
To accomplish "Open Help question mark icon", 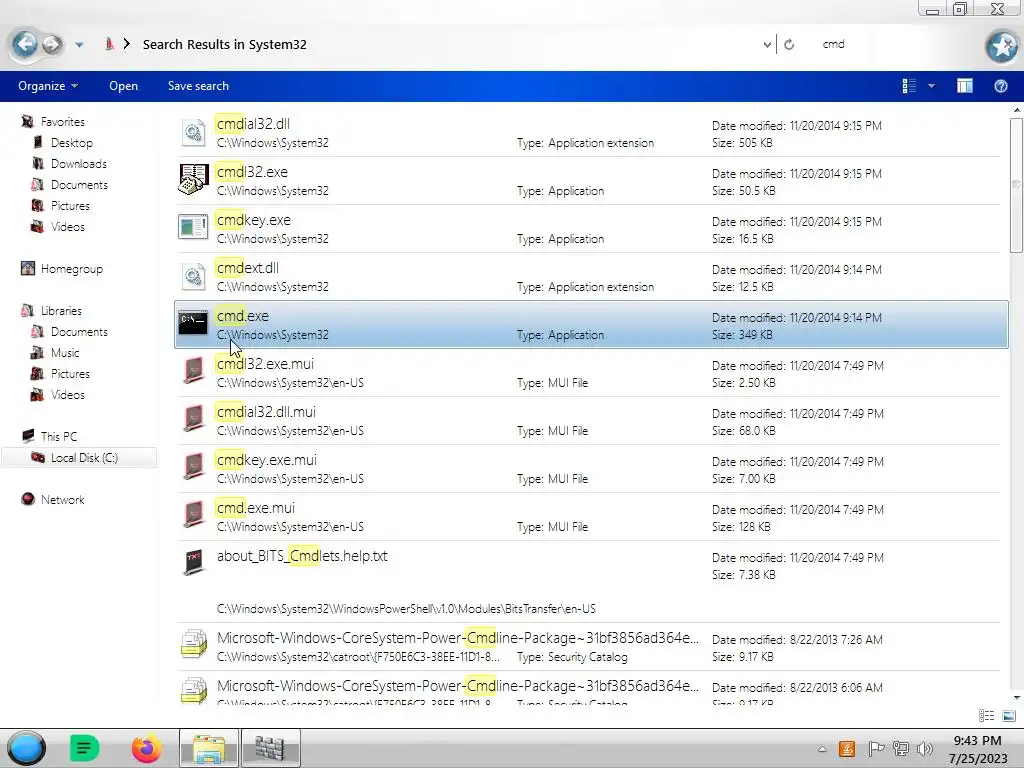I will (1000, 86).
